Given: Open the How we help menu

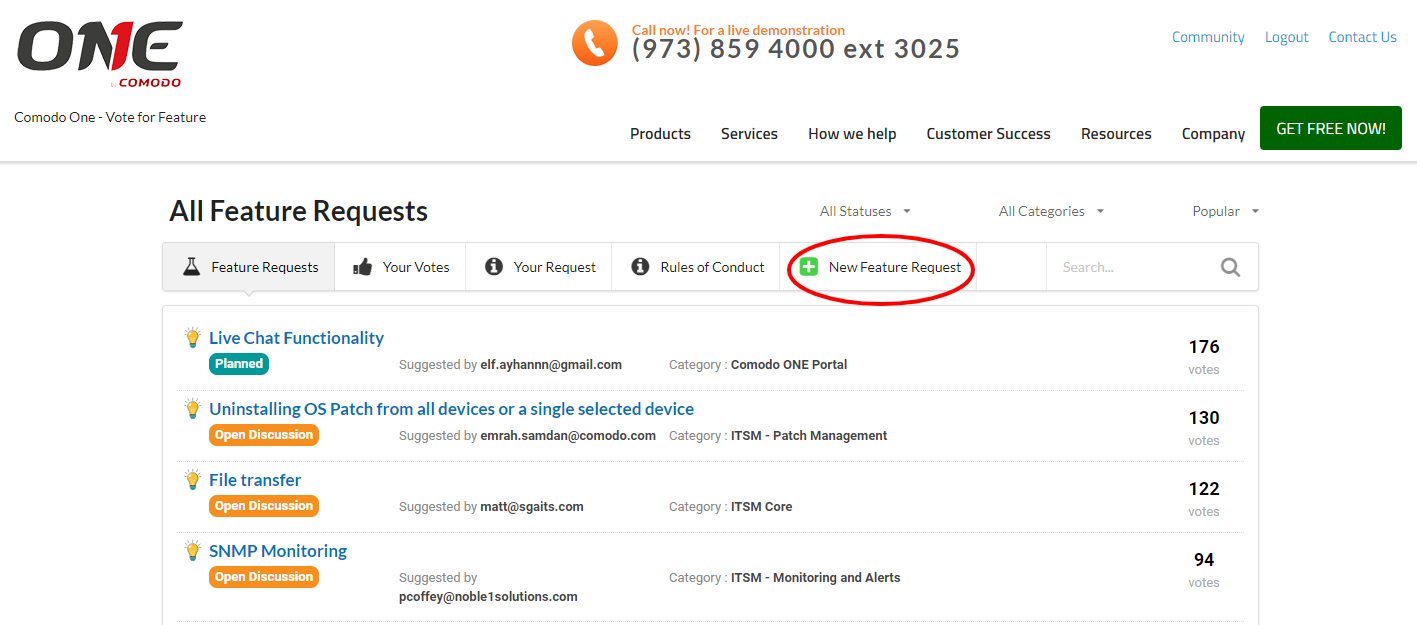Looking at the screenshot, I should tap(852, 134).
